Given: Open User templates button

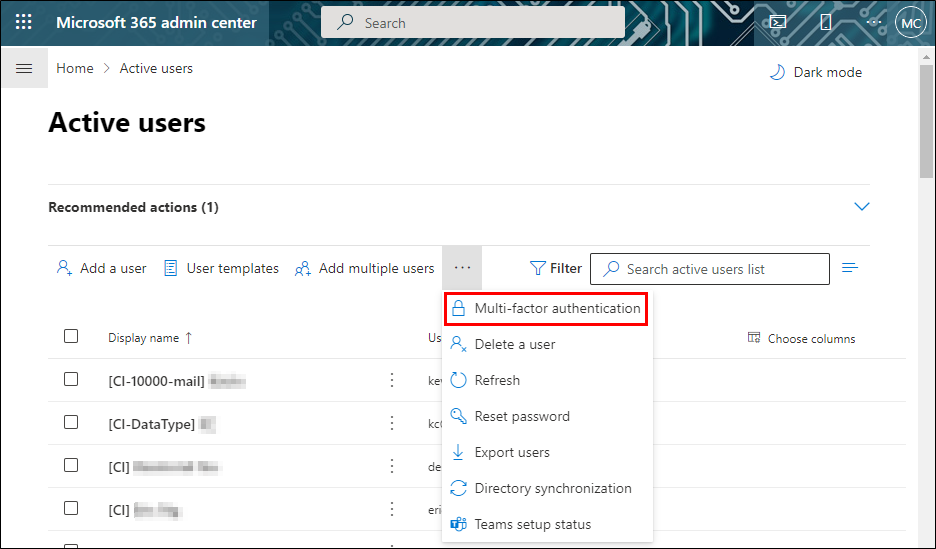Looking at the screenshot, I should [x=221, y=269].
